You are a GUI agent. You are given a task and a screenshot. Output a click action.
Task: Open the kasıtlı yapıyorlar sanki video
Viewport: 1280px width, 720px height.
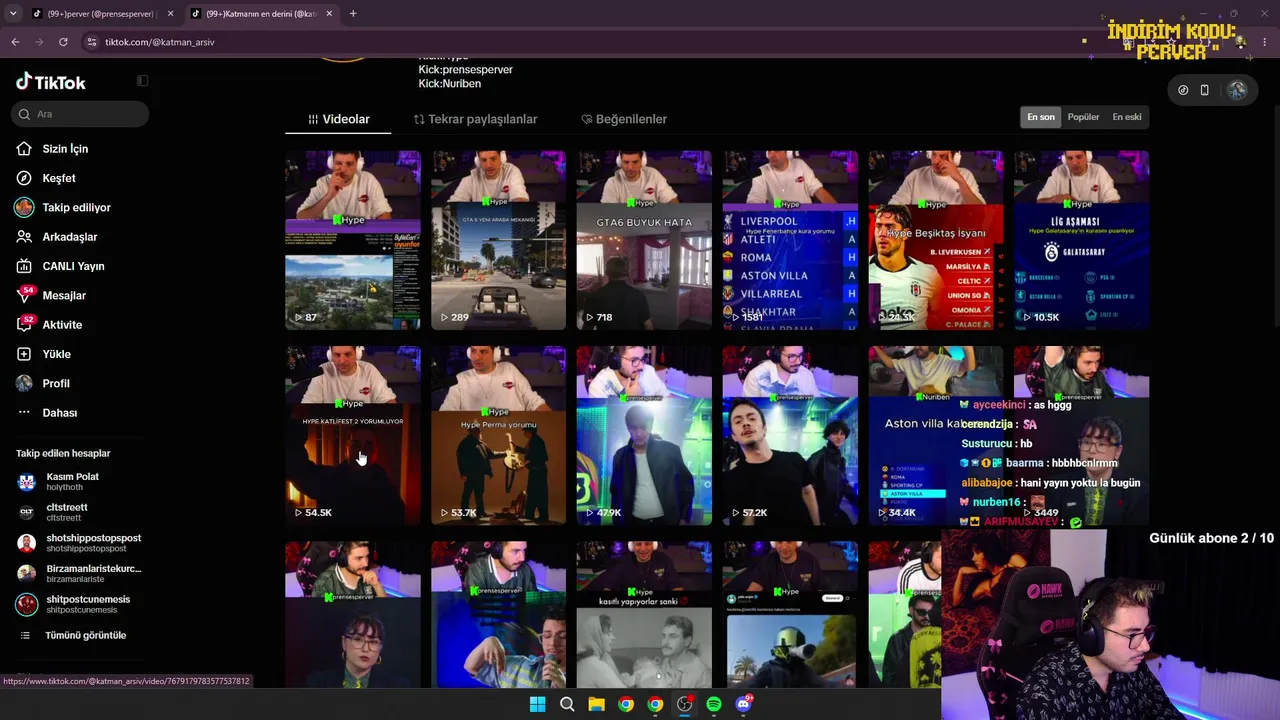(x=644, y=614)
